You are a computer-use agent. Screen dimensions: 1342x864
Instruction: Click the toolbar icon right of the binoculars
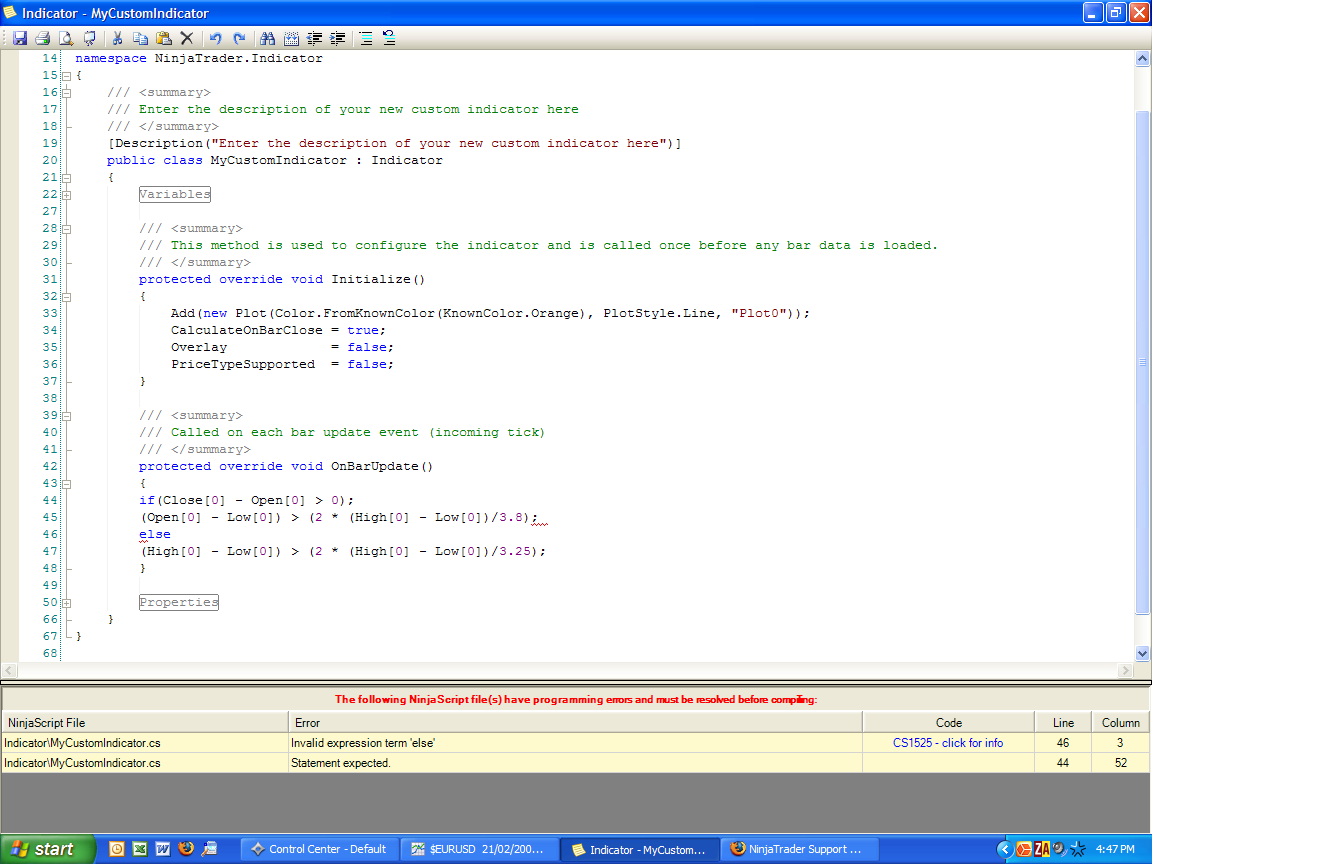[x=291, y=38]
